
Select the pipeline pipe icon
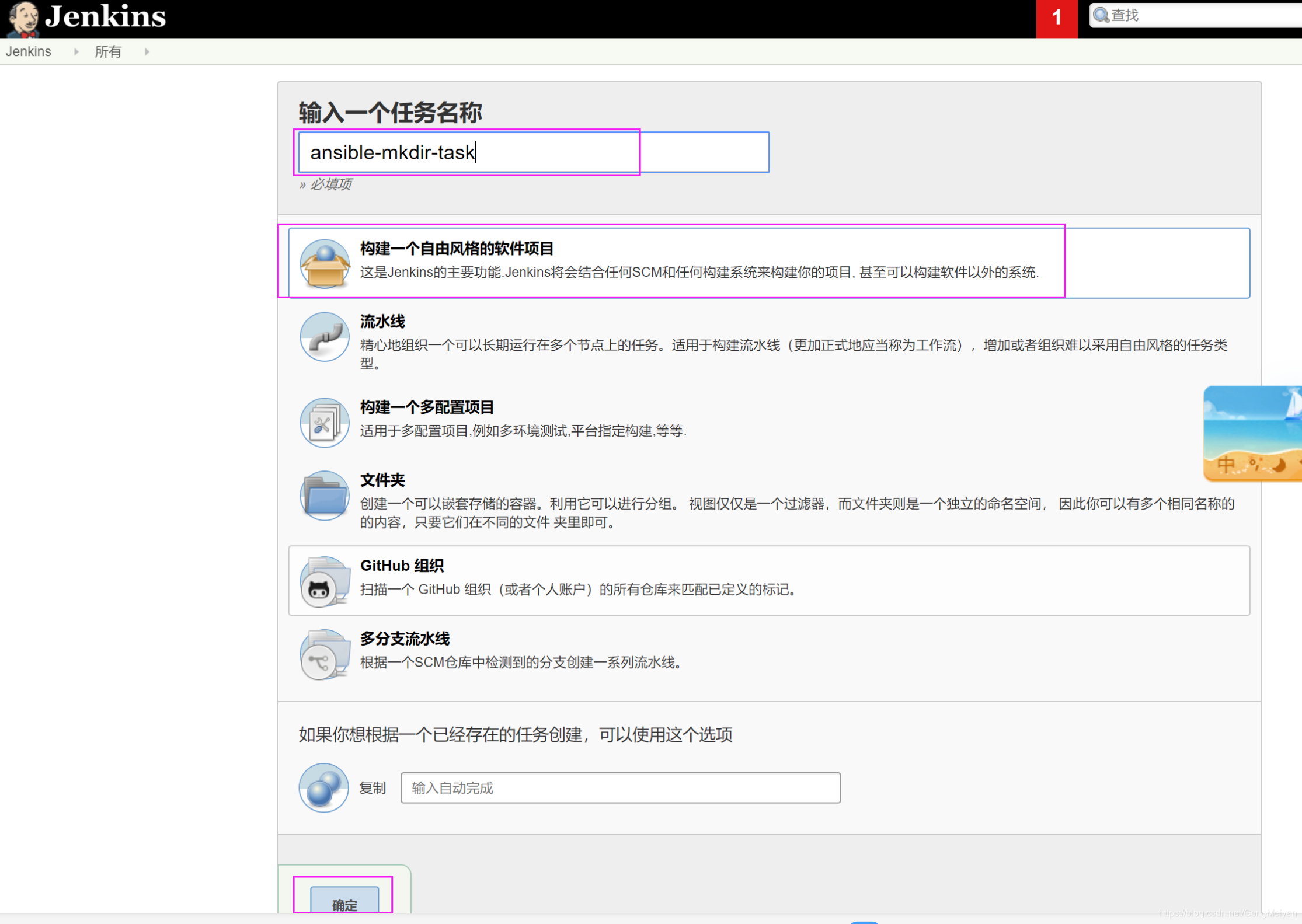click(325, 337)
